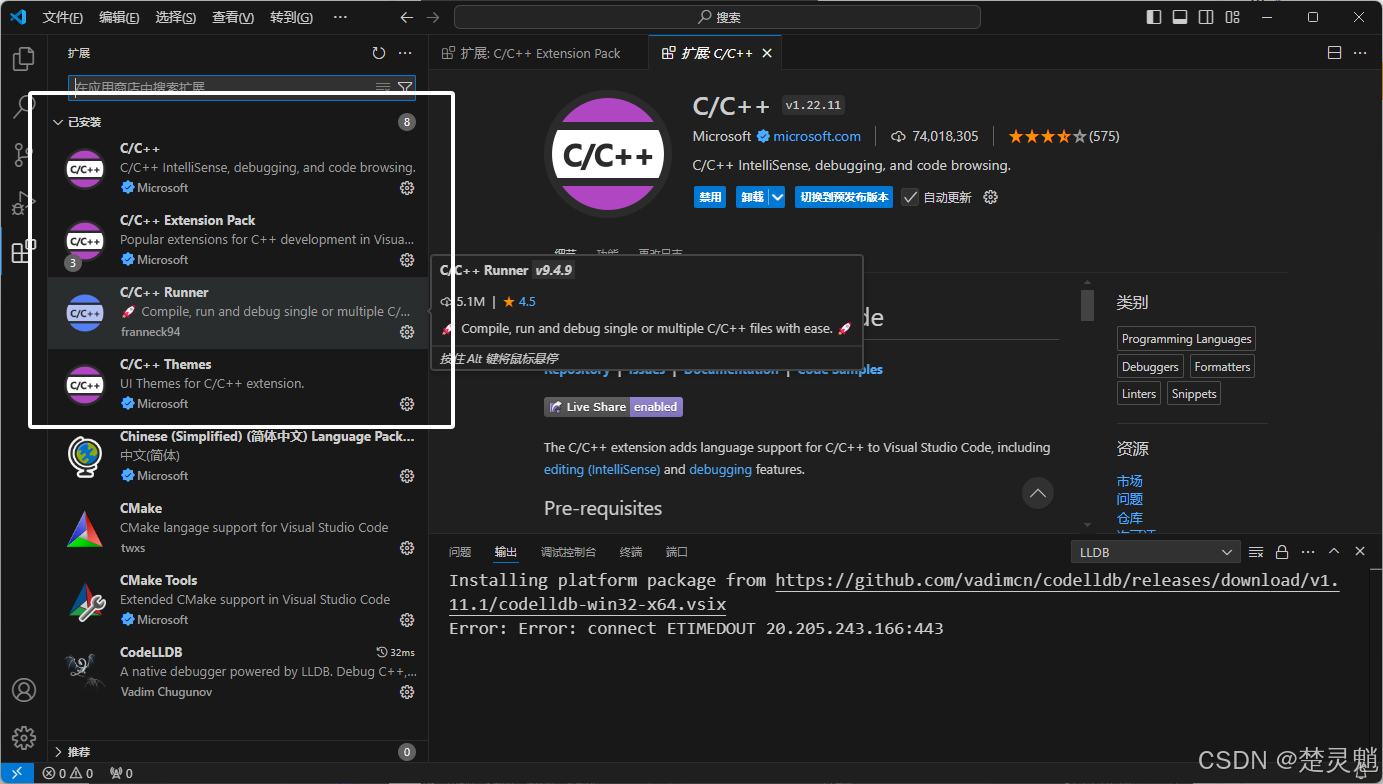Switch to the 终端 panel tab
The height and width of the screenshot is (784, 1383).
point(631,552)
